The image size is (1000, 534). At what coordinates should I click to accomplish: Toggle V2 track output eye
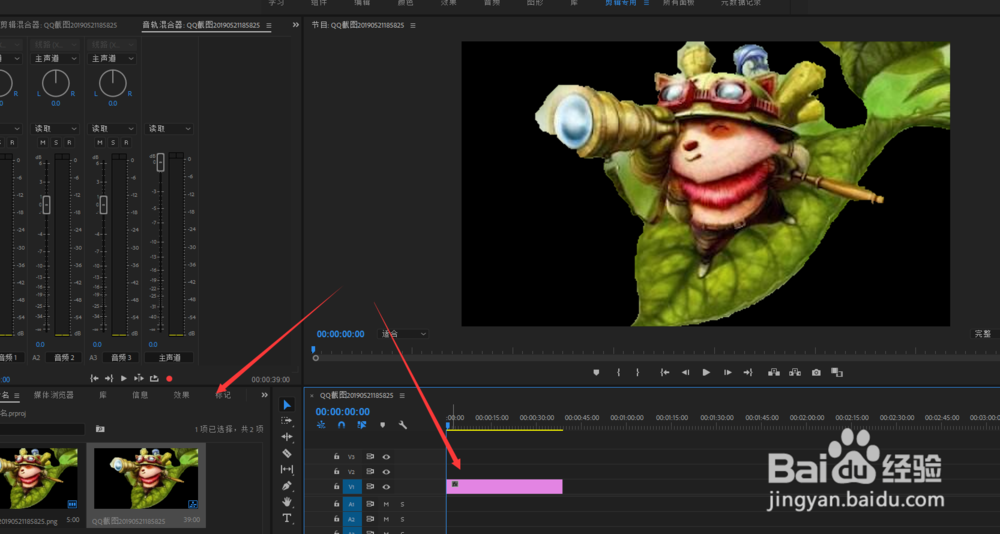click(386, 471)
